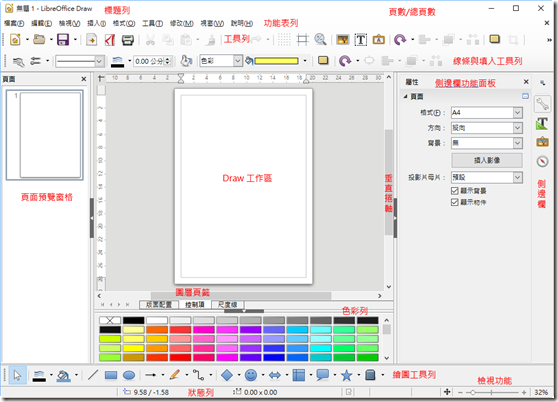
Task: Select the Line drawing tool
Action: coord(93,375)
